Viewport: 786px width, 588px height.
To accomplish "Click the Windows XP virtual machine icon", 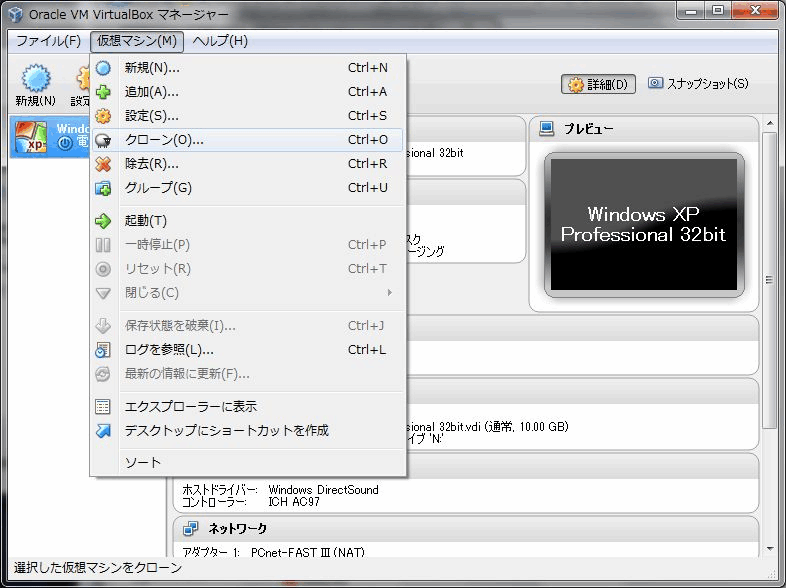I will [31, 136].
